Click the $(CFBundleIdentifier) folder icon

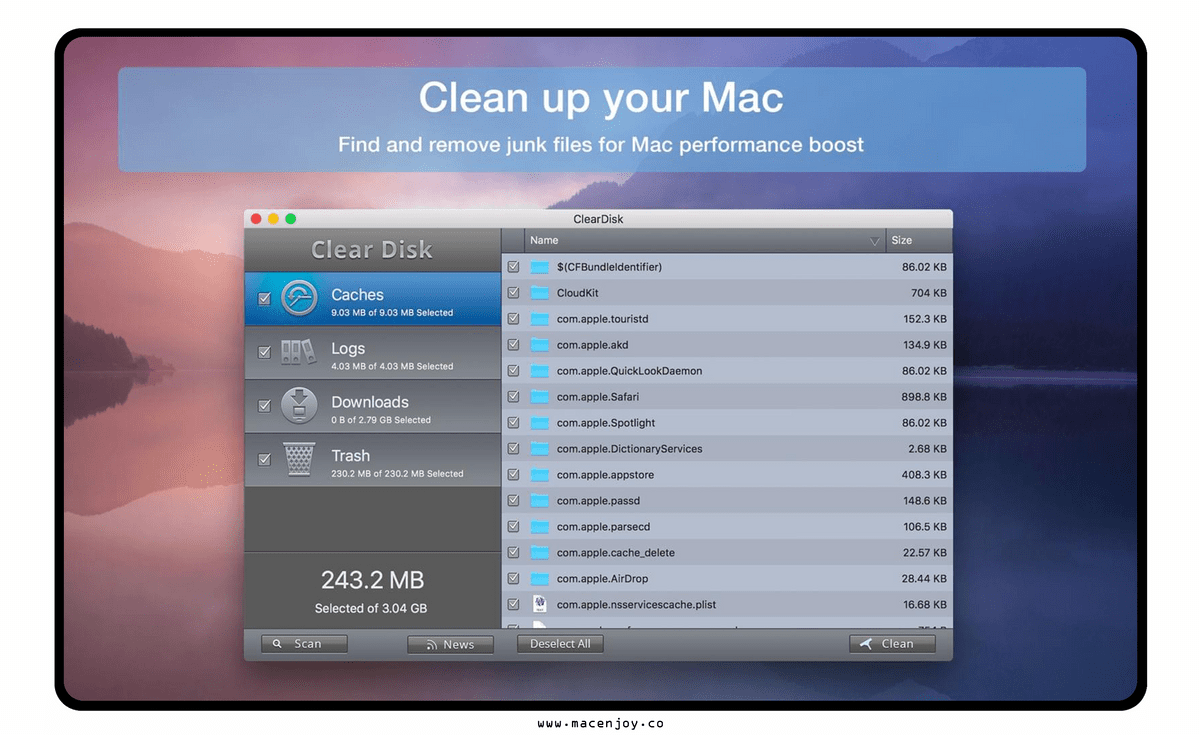coord(540,267)
